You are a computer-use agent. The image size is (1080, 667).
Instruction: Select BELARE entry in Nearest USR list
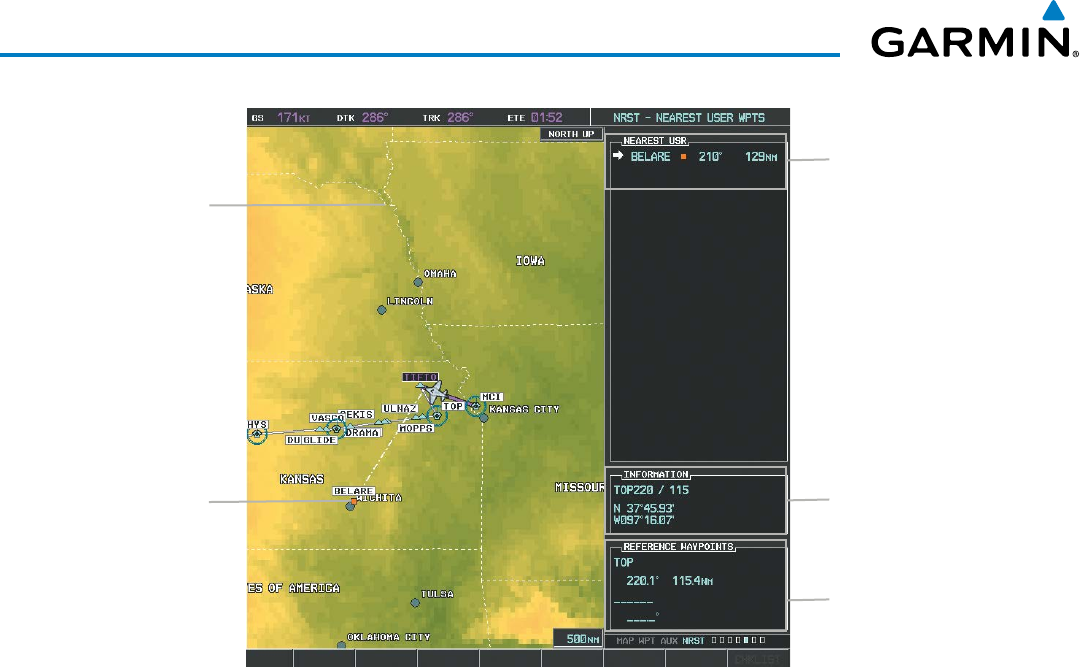click(650, 157)
